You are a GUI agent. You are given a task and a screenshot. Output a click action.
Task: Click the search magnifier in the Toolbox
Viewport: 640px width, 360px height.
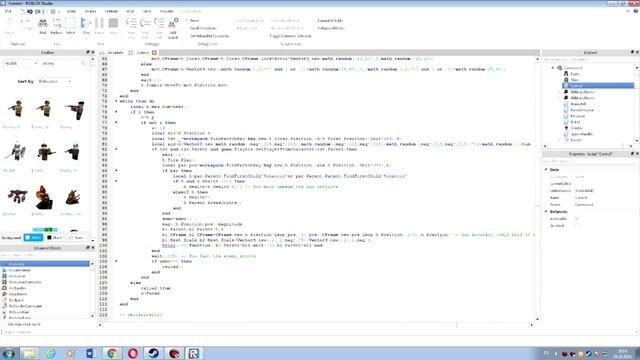pos(83,63)
